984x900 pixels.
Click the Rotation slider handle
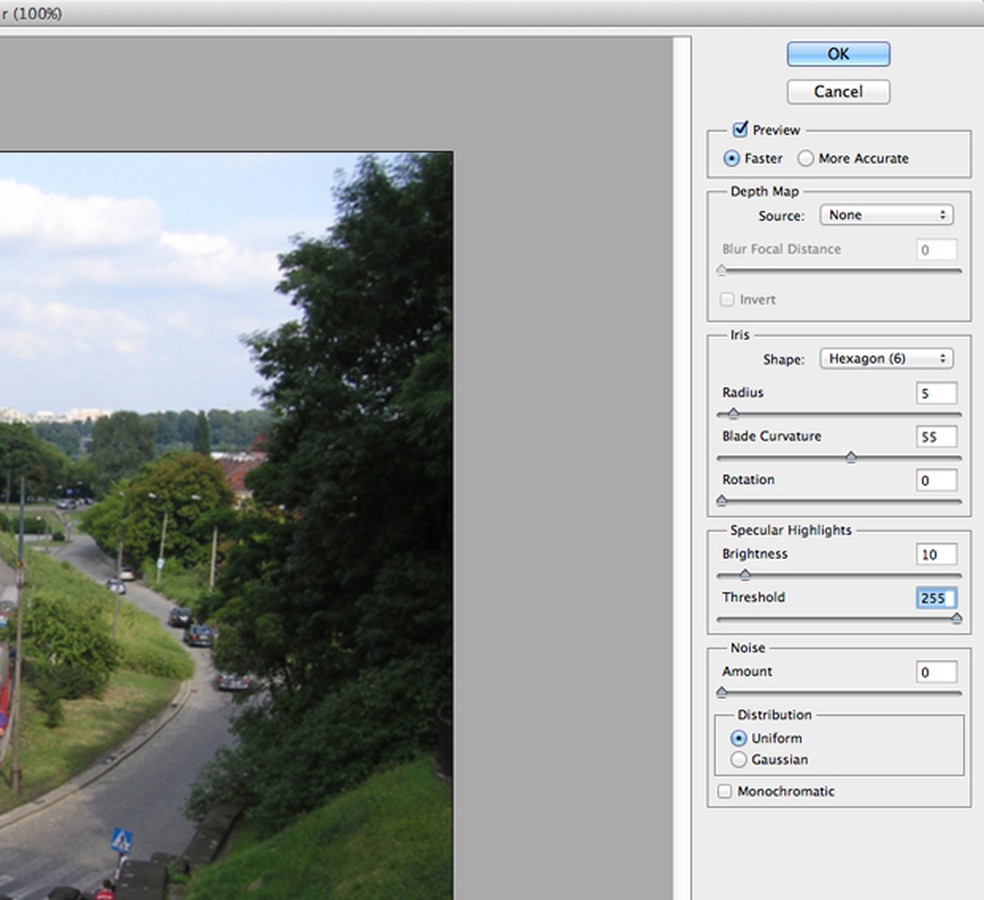721,500
